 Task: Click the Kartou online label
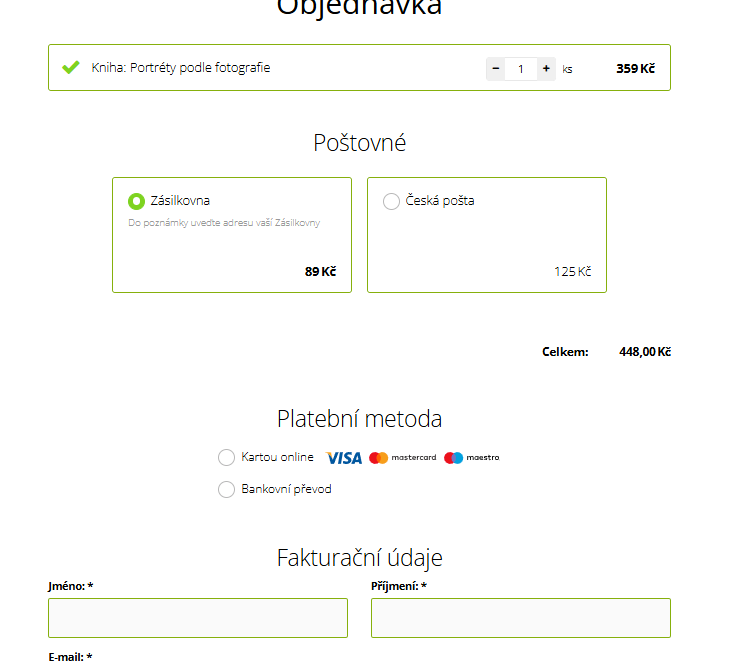pyautogui.click(x=277, y=457)
